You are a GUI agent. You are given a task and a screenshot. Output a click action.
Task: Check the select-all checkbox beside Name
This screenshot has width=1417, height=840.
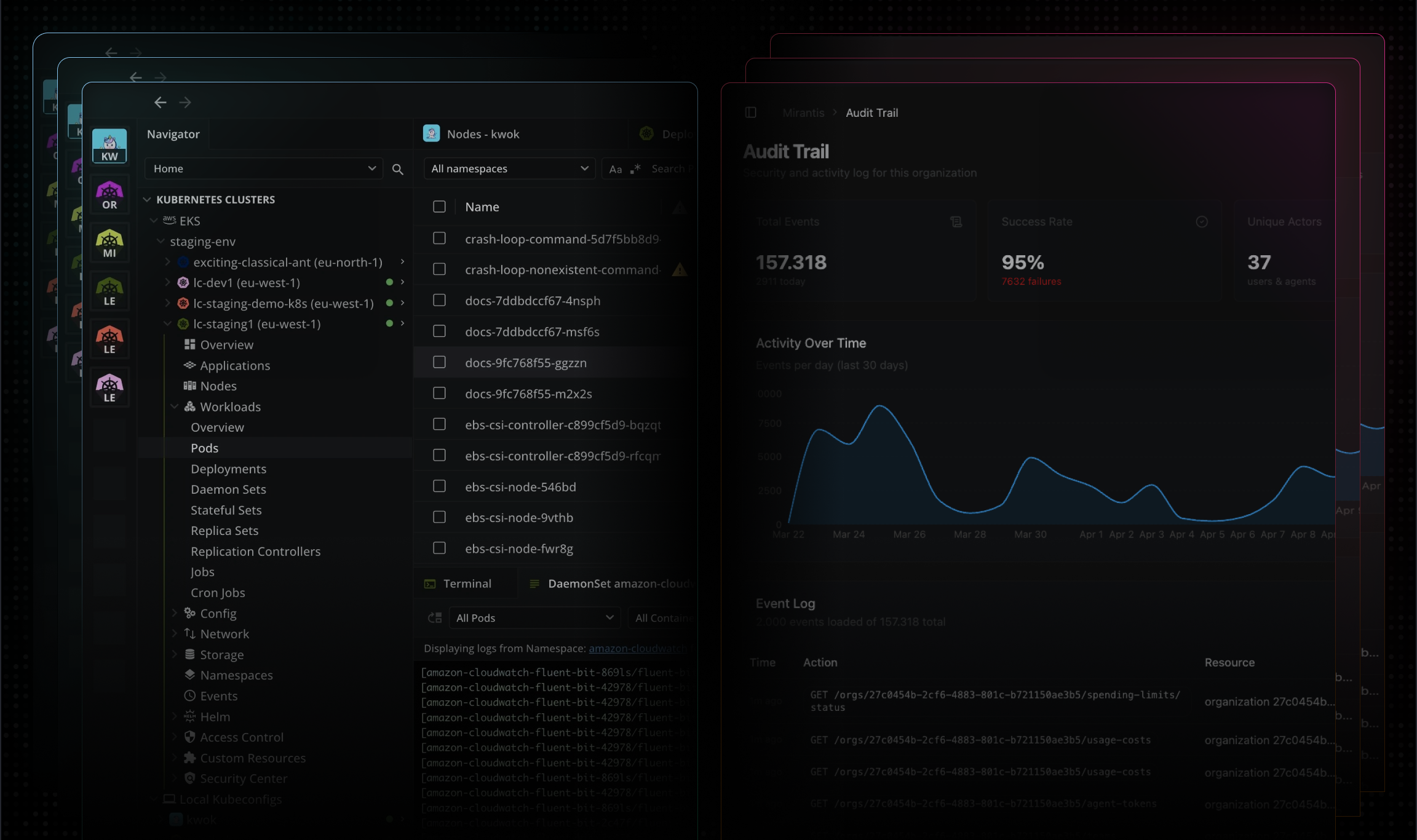(439, 207)
